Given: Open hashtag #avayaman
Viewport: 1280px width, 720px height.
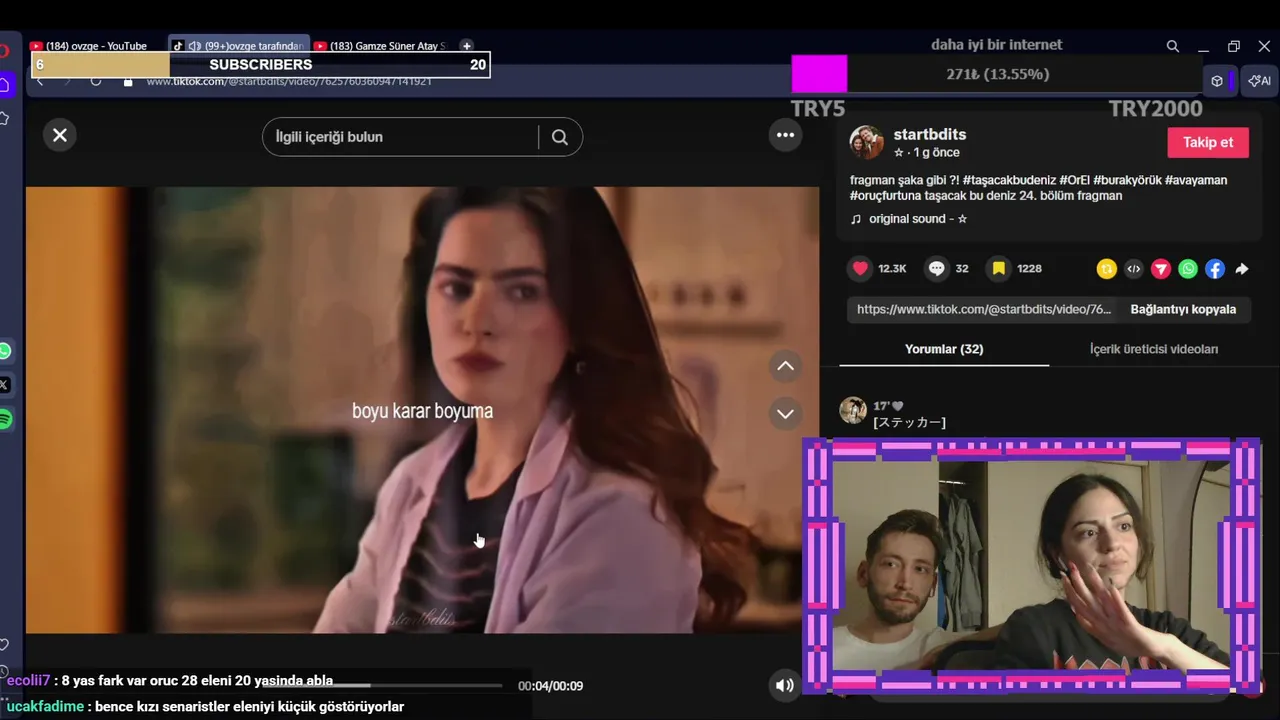Looking at the screenshot, I should [x=1196, y=180].
